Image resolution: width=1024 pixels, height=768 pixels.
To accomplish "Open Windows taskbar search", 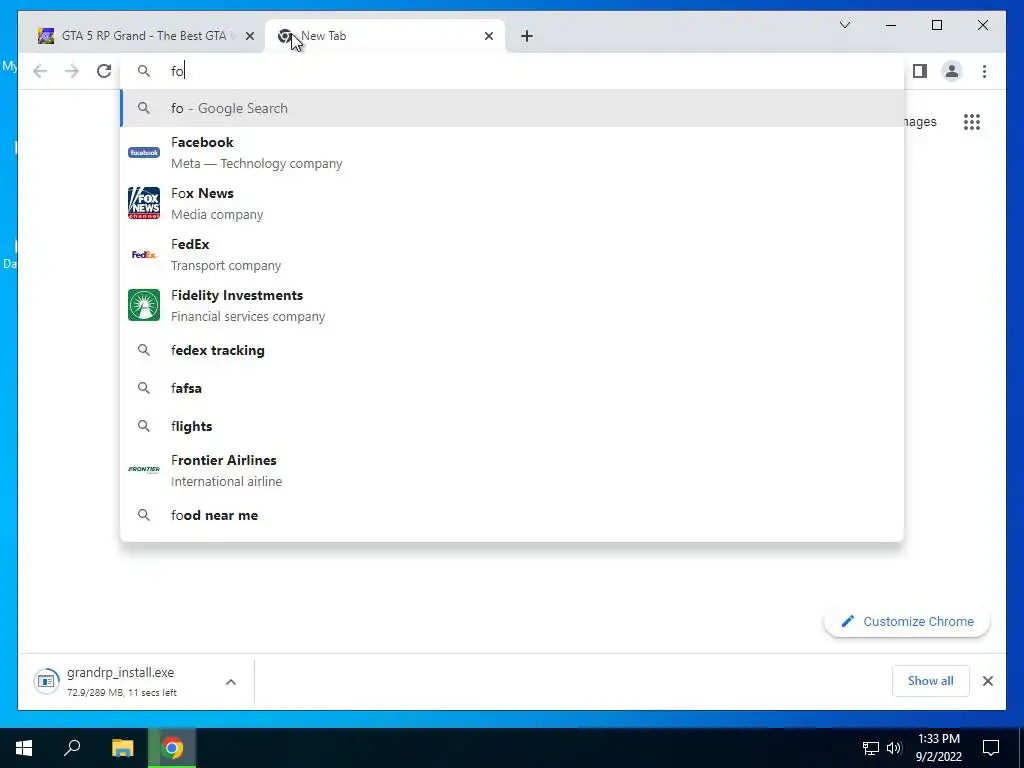I will tap(72, 748).
